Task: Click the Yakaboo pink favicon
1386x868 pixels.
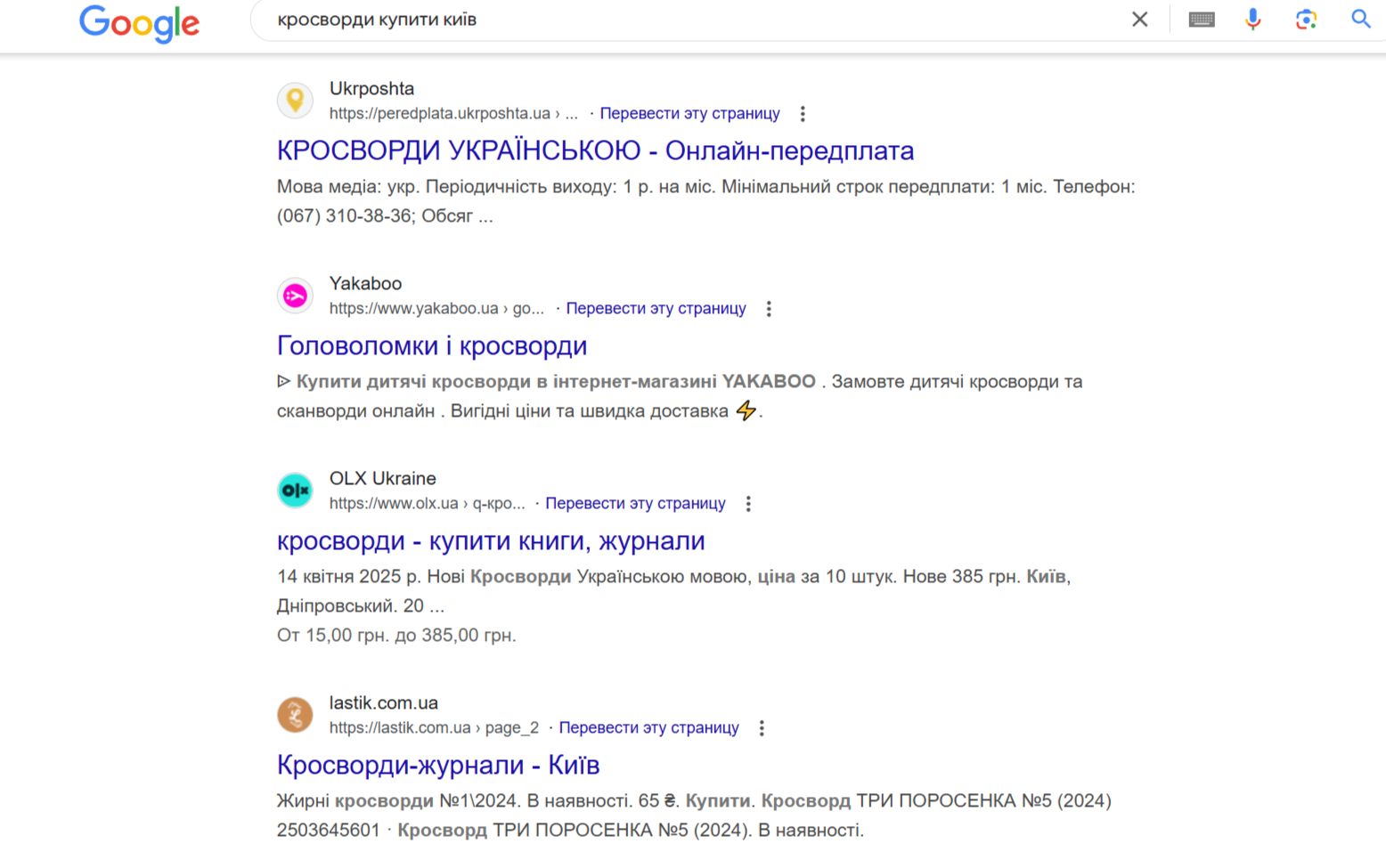Action: (295, 296)
